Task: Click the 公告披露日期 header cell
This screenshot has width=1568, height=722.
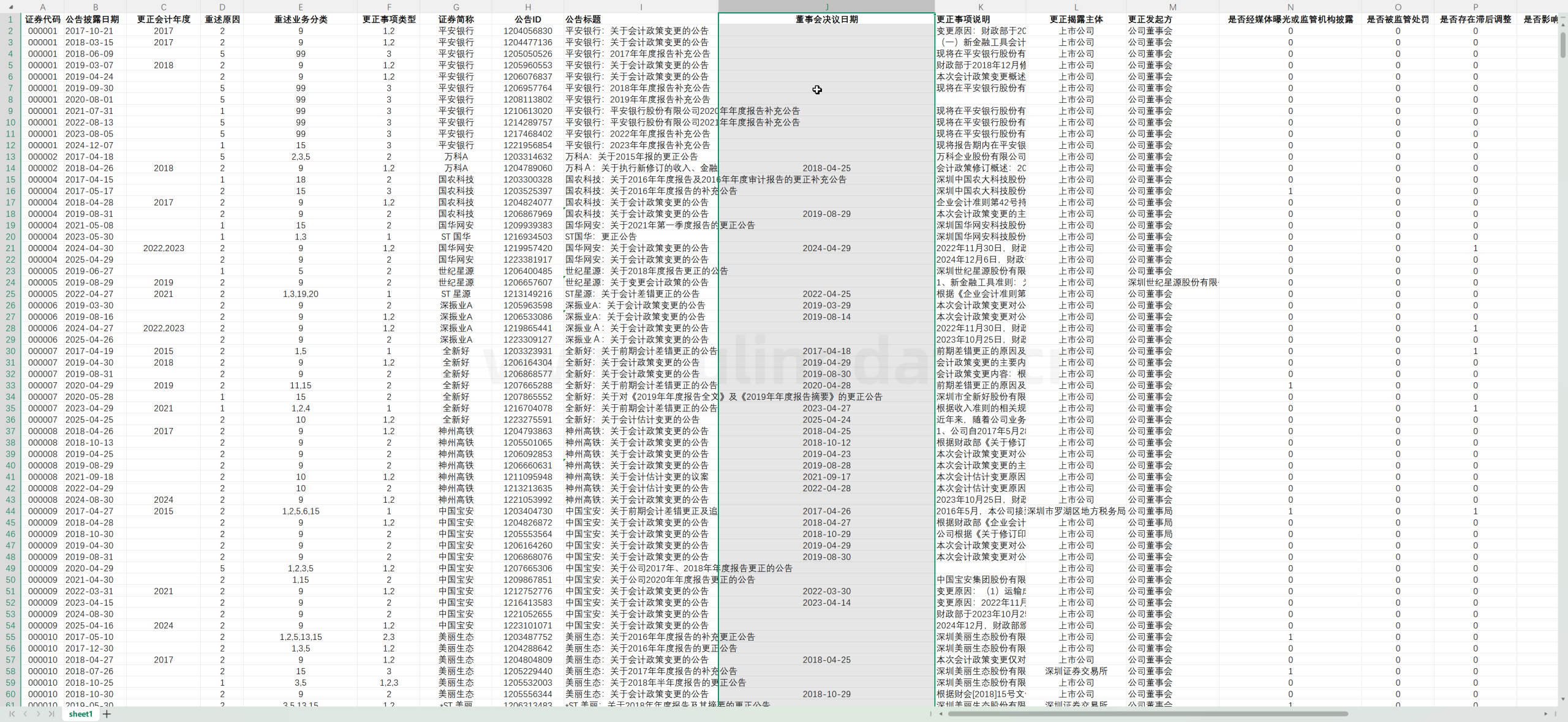Action: [x=95, y=19]
